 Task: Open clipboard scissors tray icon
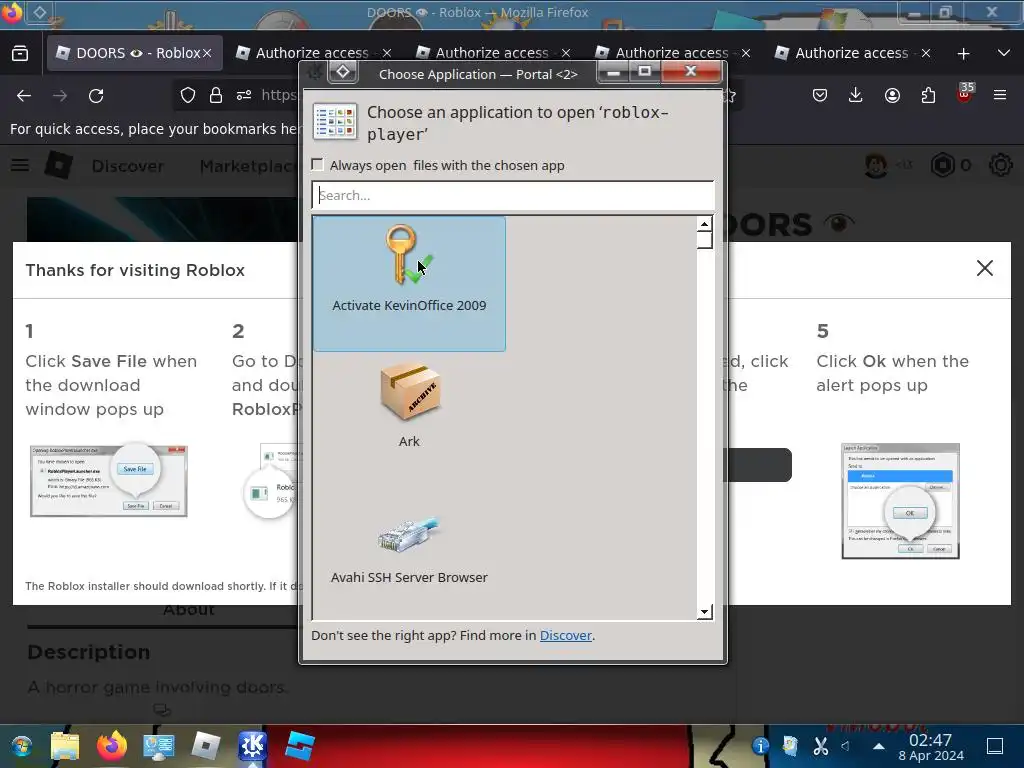point(820,746)
